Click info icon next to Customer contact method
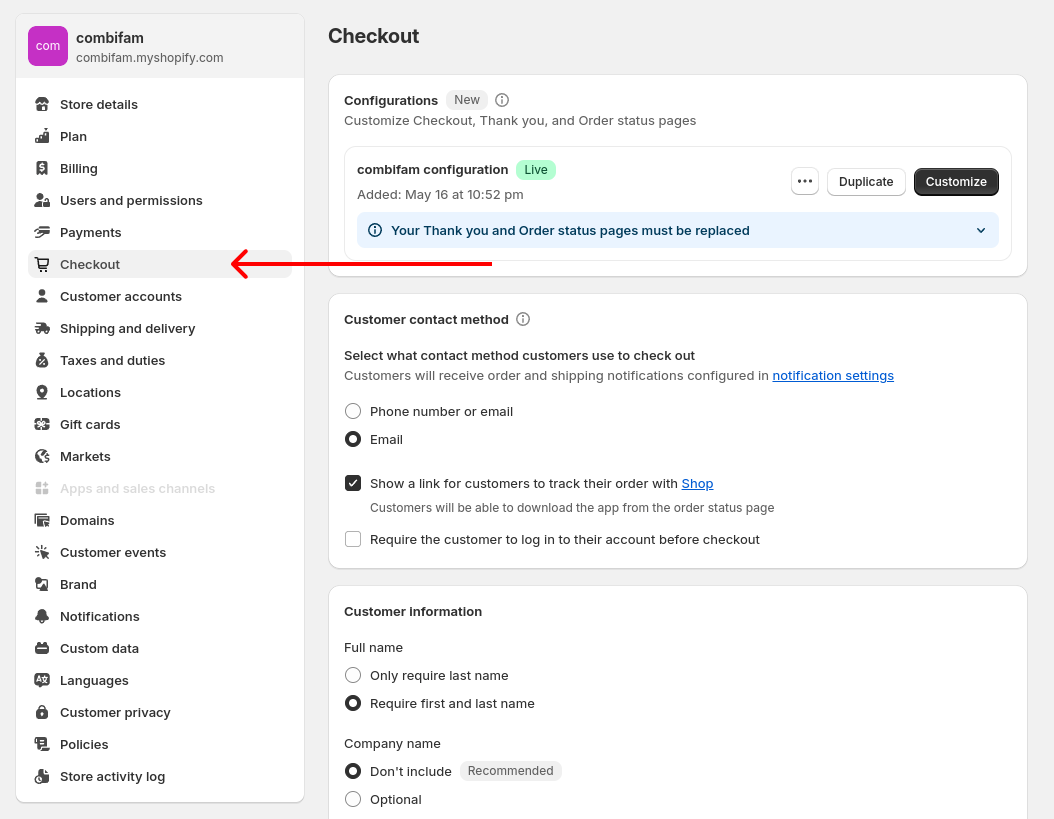Image resolution: width=1054 pixels, height=819 pixels. tap(523, 320)
